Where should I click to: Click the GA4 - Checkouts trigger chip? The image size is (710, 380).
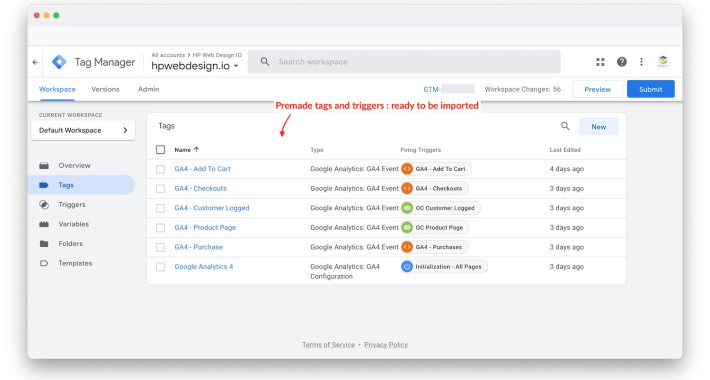click(x=434, y=188)
